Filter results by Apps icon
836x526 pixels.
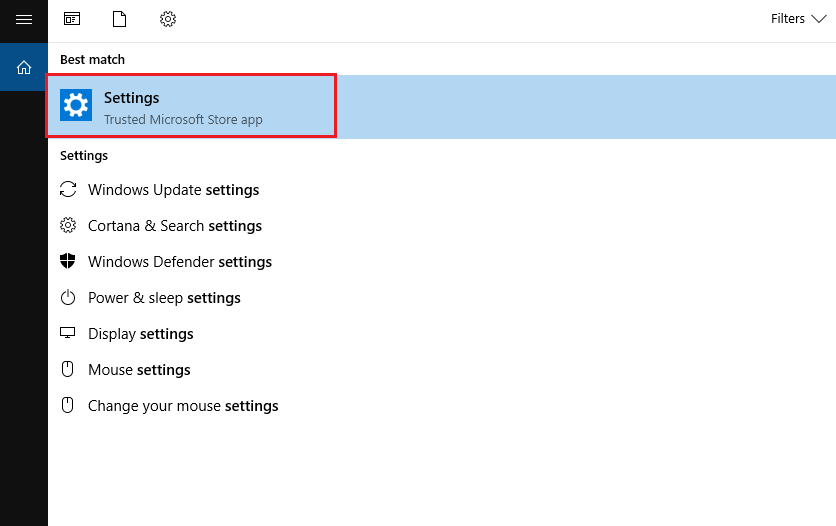[72, 19]
